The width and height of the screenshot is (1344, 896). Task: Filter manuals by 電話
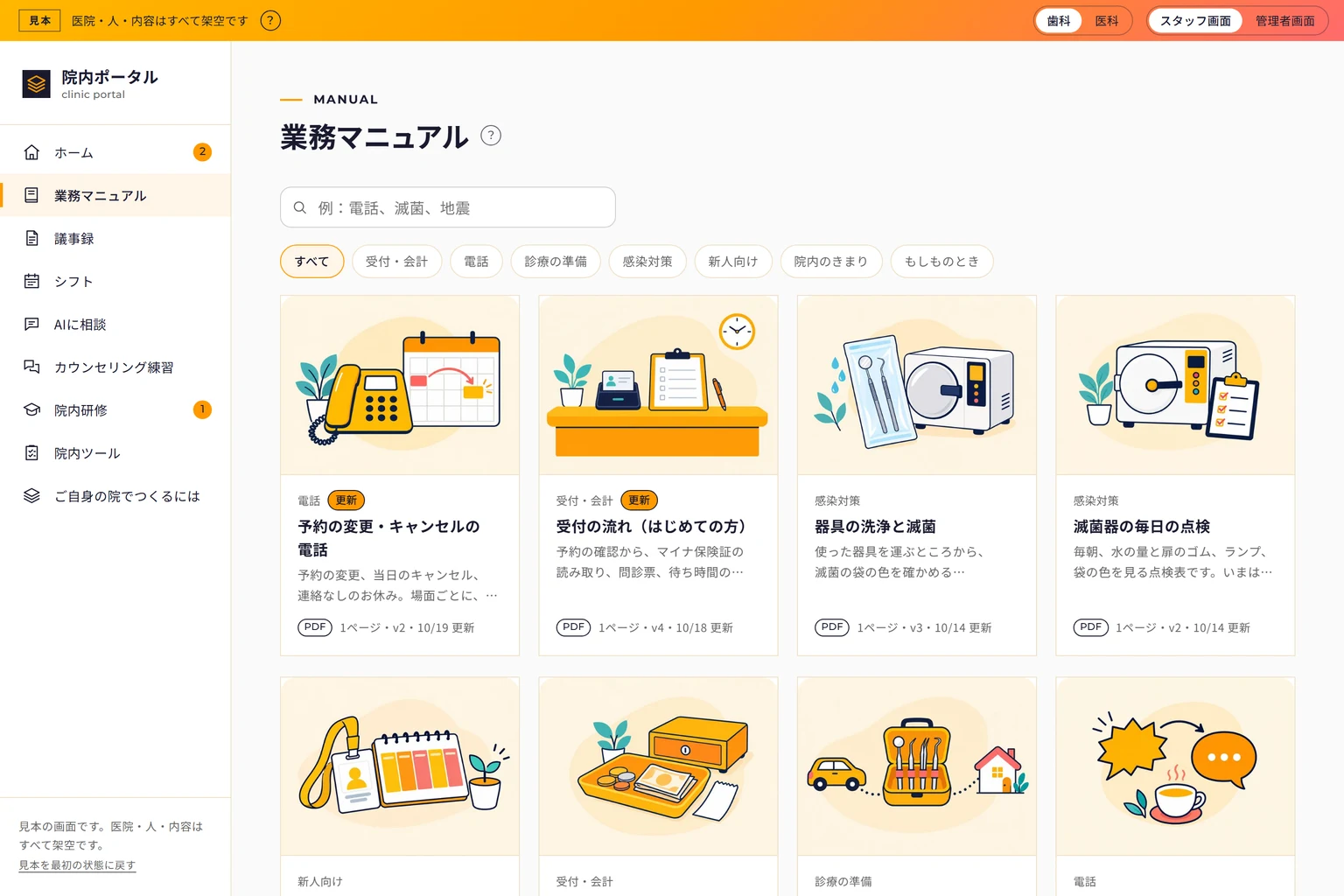tap(476, 262)
